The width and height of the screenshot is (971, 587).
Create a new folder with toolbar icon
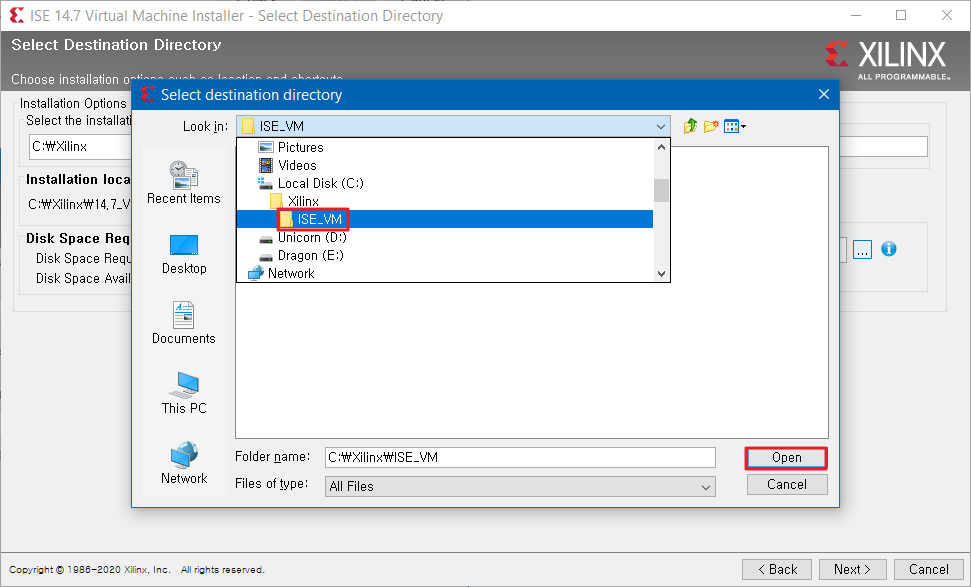pyautogui.click(x=710, y=126)
